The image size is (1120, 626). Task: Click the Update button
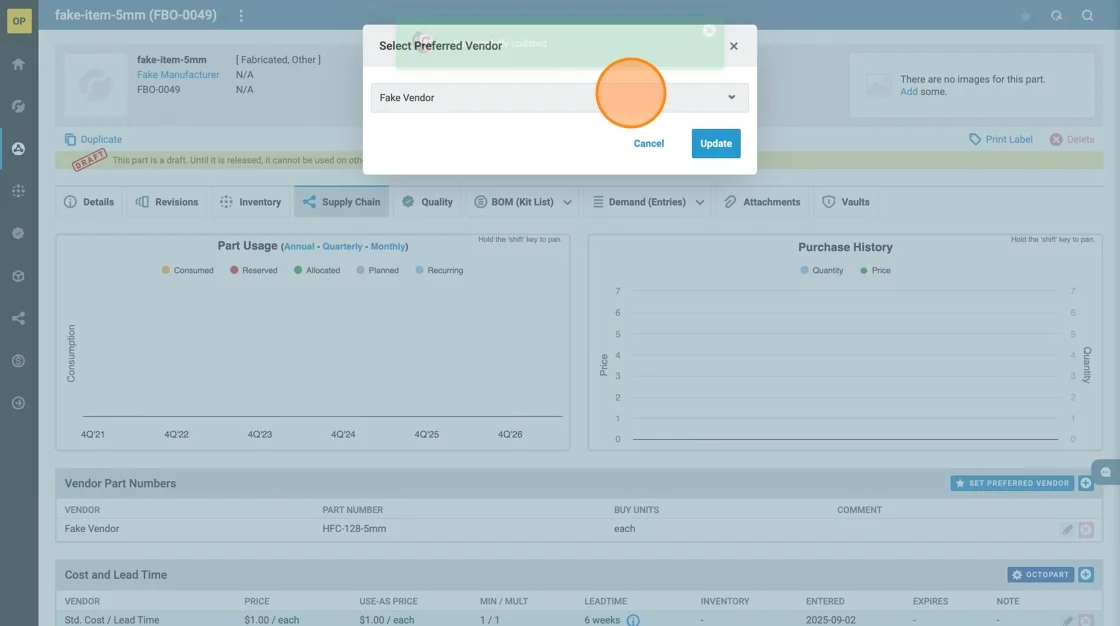pos(716,143)
